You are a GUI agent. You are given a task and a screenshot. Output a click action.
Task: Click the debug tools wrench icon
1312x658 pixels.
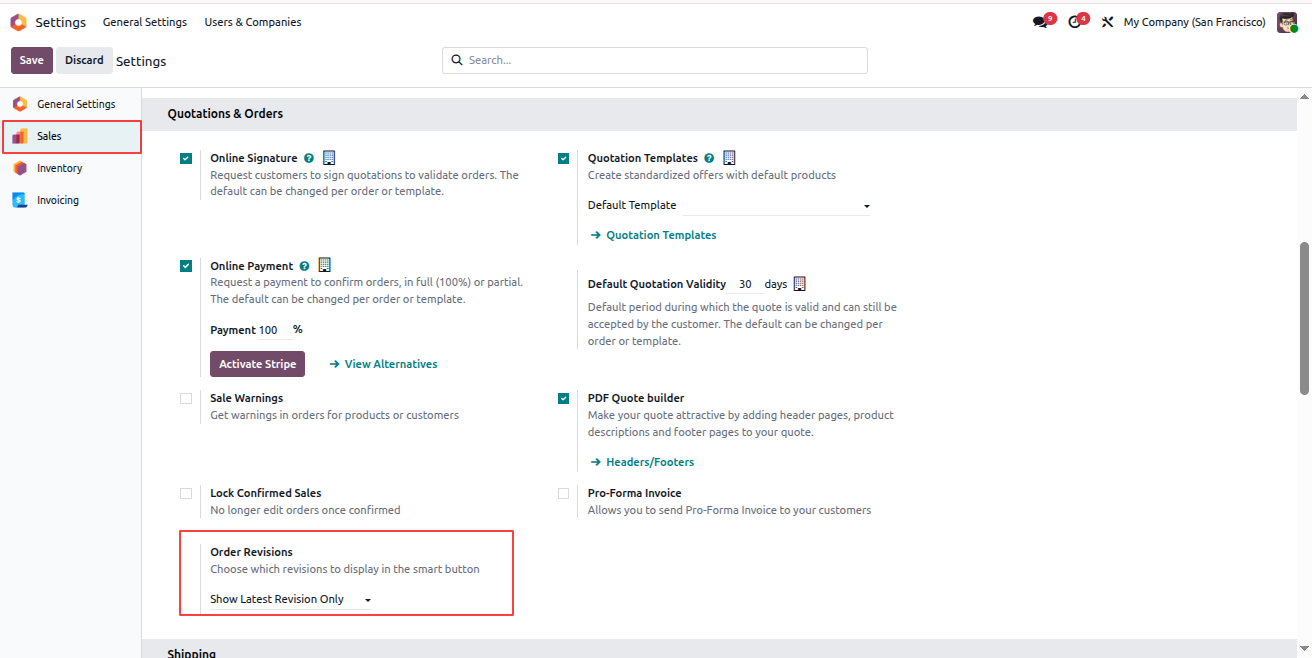pos(1107,22)
